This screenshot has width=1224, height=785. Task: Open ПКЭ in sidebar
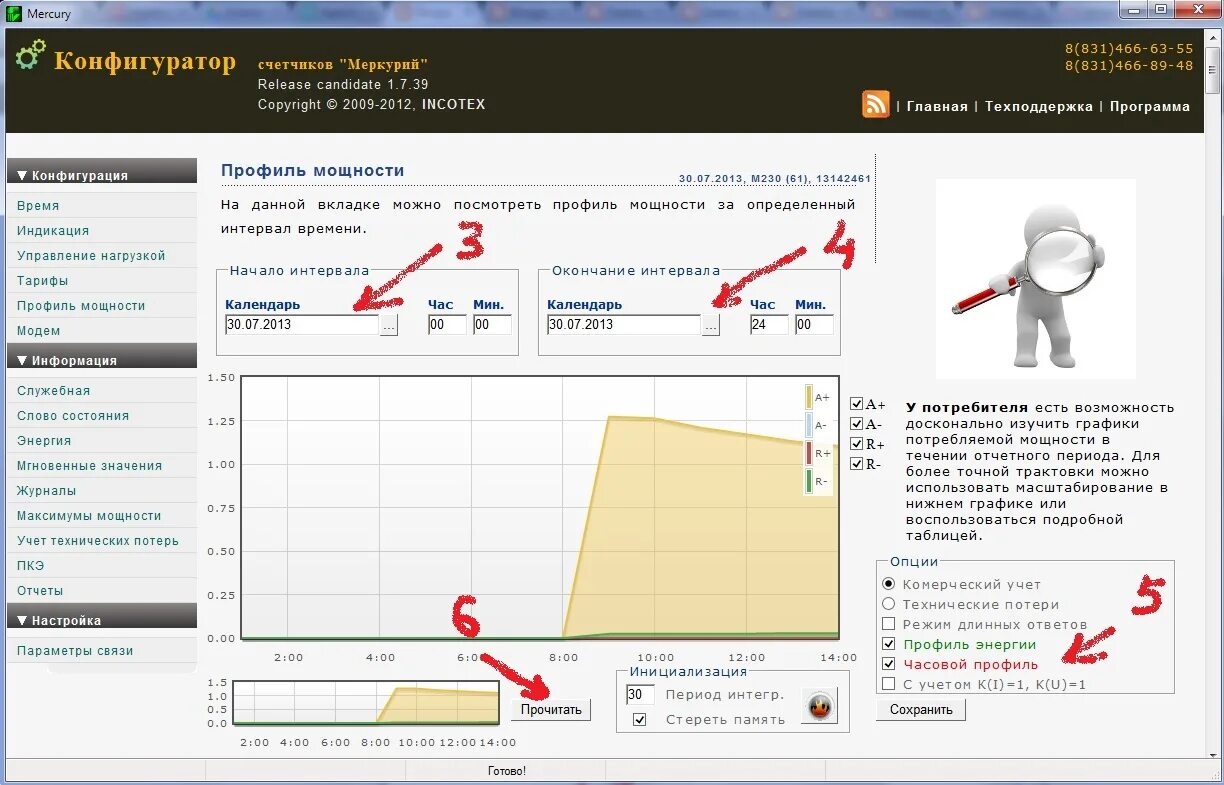pyautogui.click(x=31, y=565)
